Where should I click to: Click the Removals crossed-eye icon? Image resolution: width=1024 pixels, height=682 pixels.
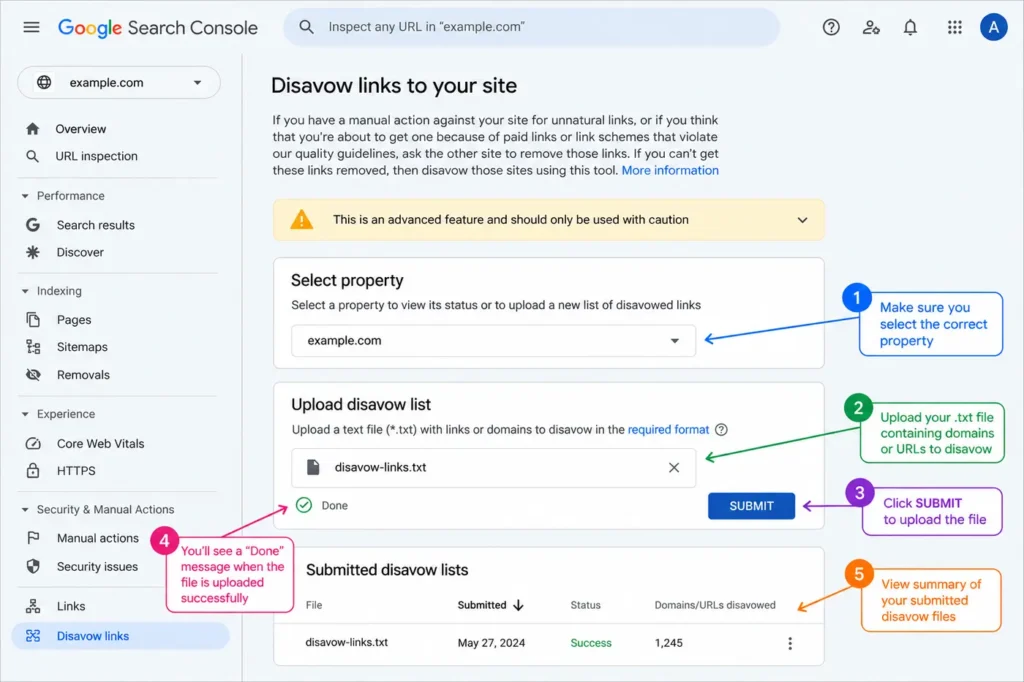tap(33, 374)
